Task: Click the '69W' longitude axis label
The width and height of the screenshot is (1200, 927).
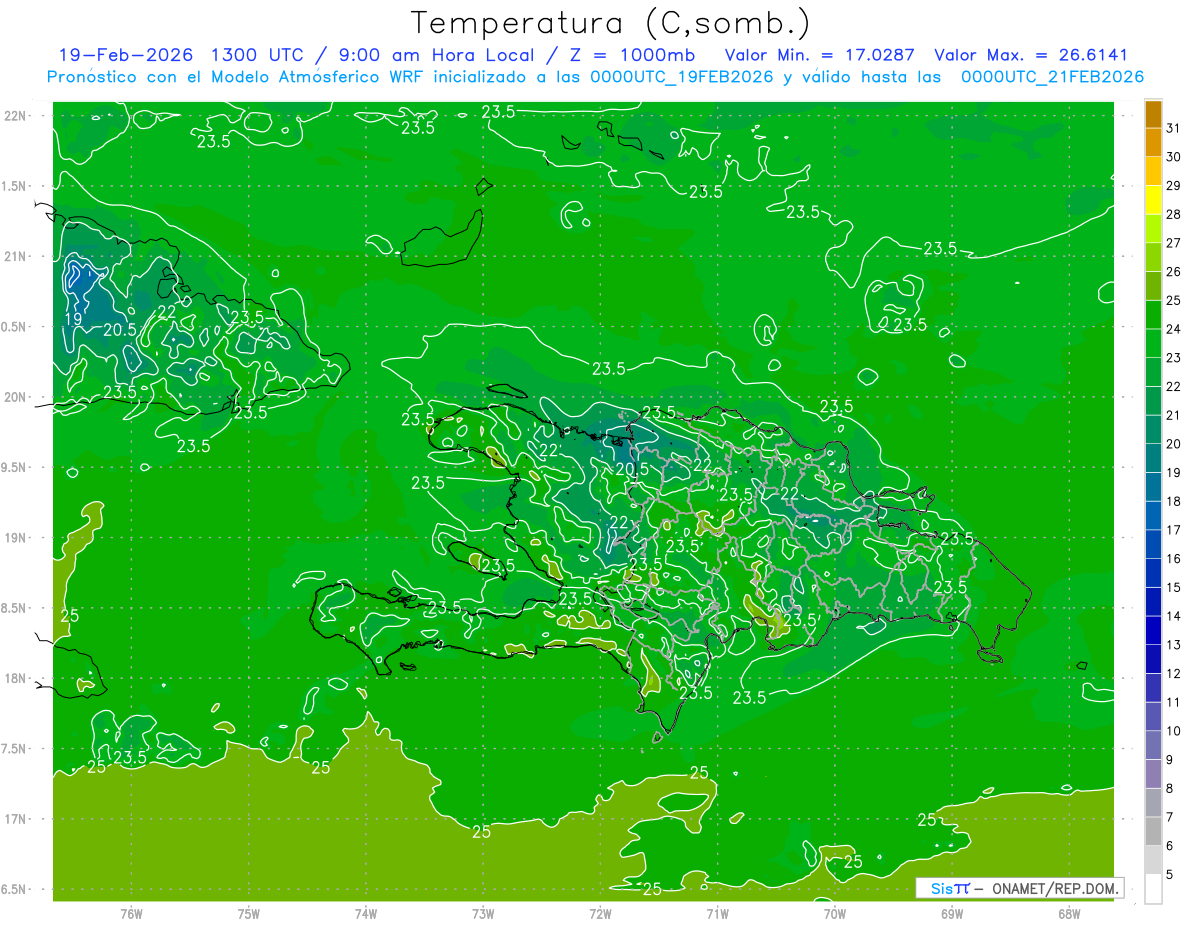Action: 952,913
